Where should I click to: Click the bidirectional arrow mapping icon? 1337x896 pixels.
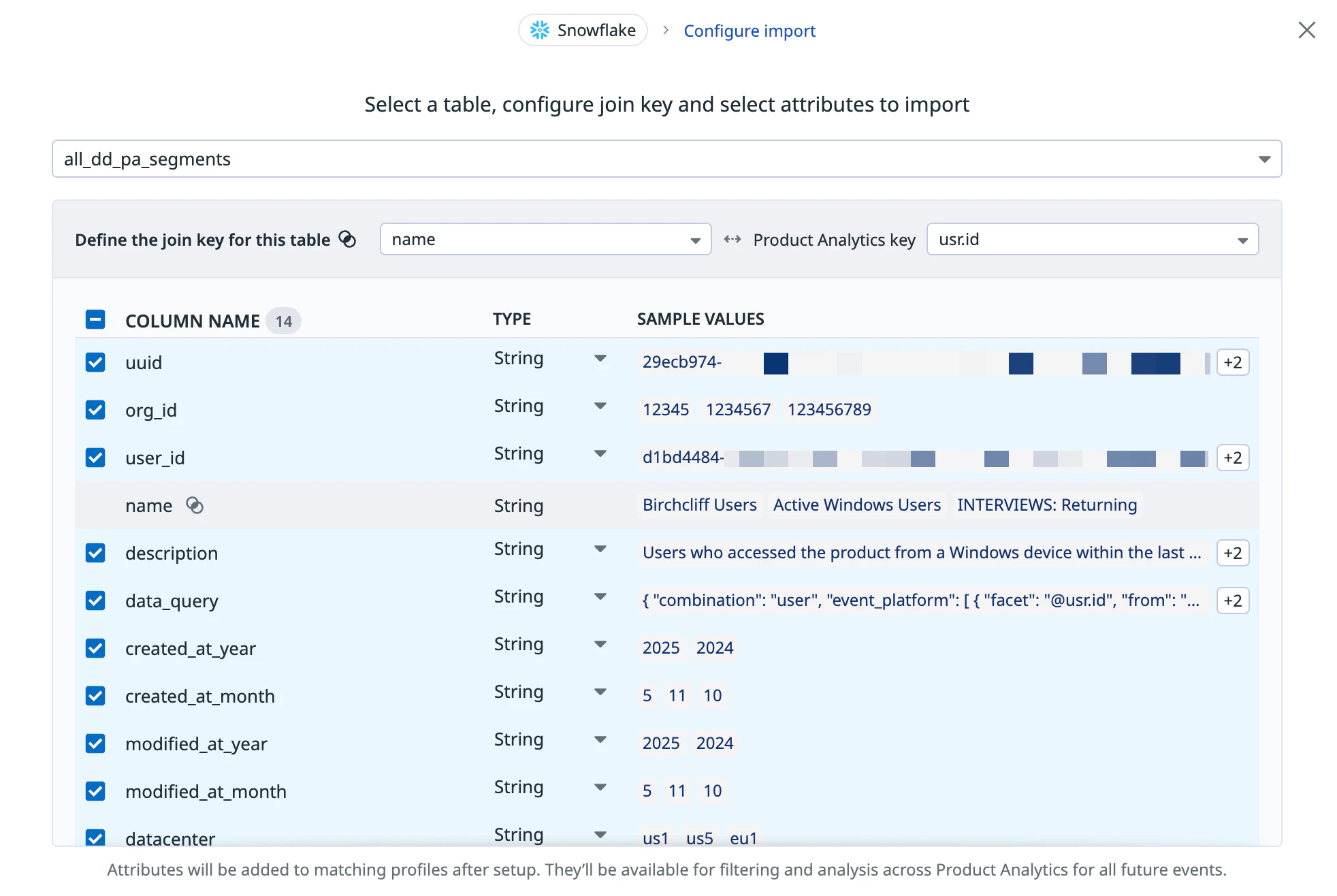coord(732,239)
